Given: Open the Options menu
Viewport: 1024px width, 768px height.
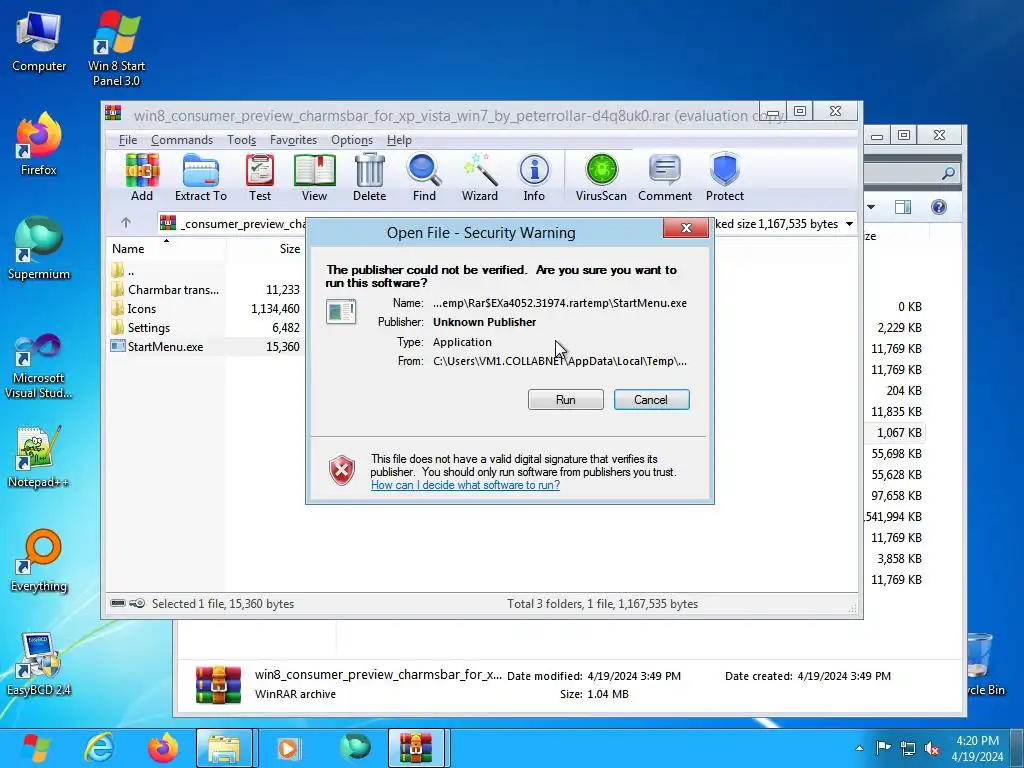Looking at the screenshot, I should pyautogui.click(x=351, y=140).
